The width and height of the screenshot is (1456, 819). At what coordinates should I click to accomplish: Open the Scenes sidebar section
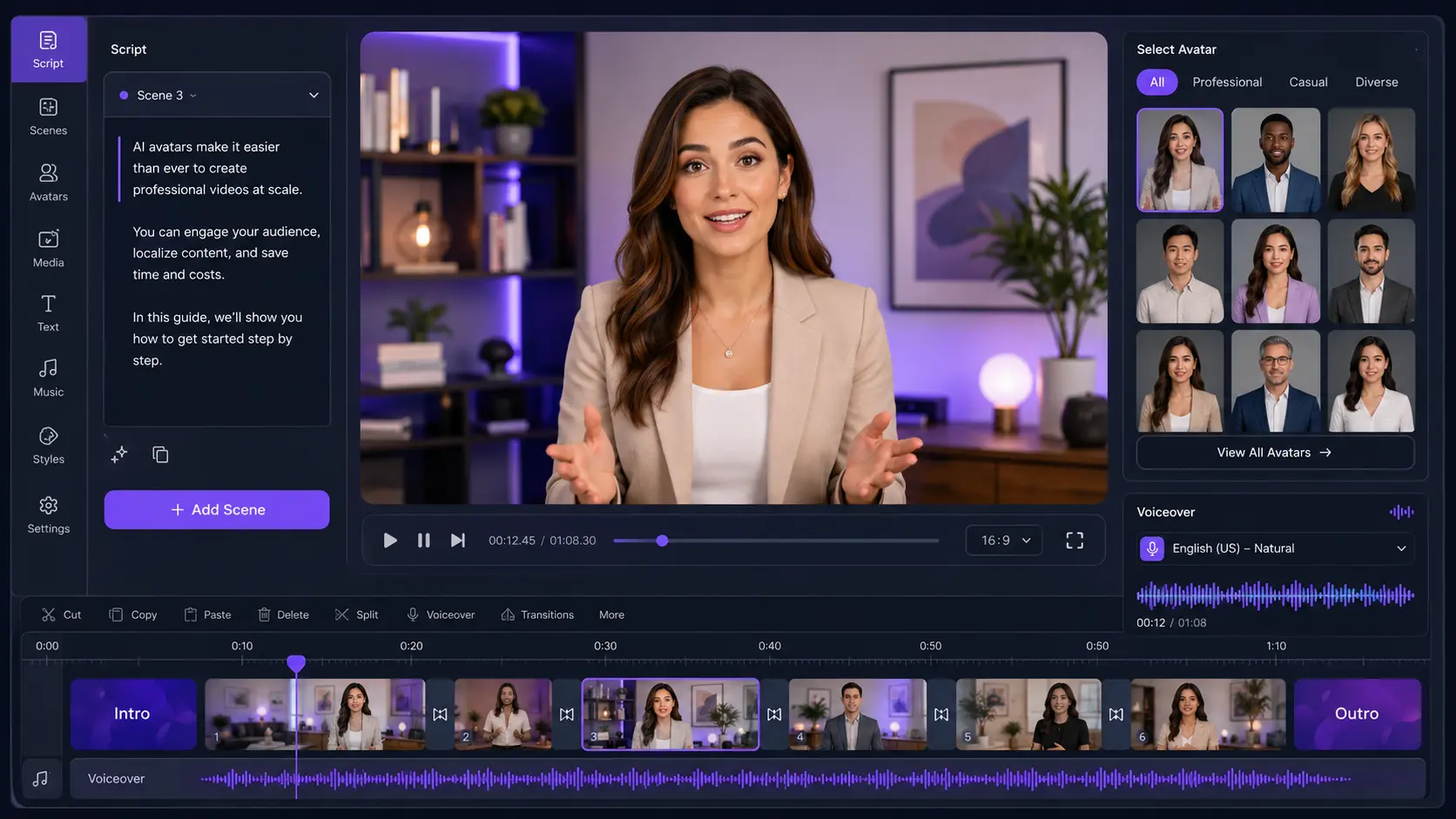click(x=48, y=117)
